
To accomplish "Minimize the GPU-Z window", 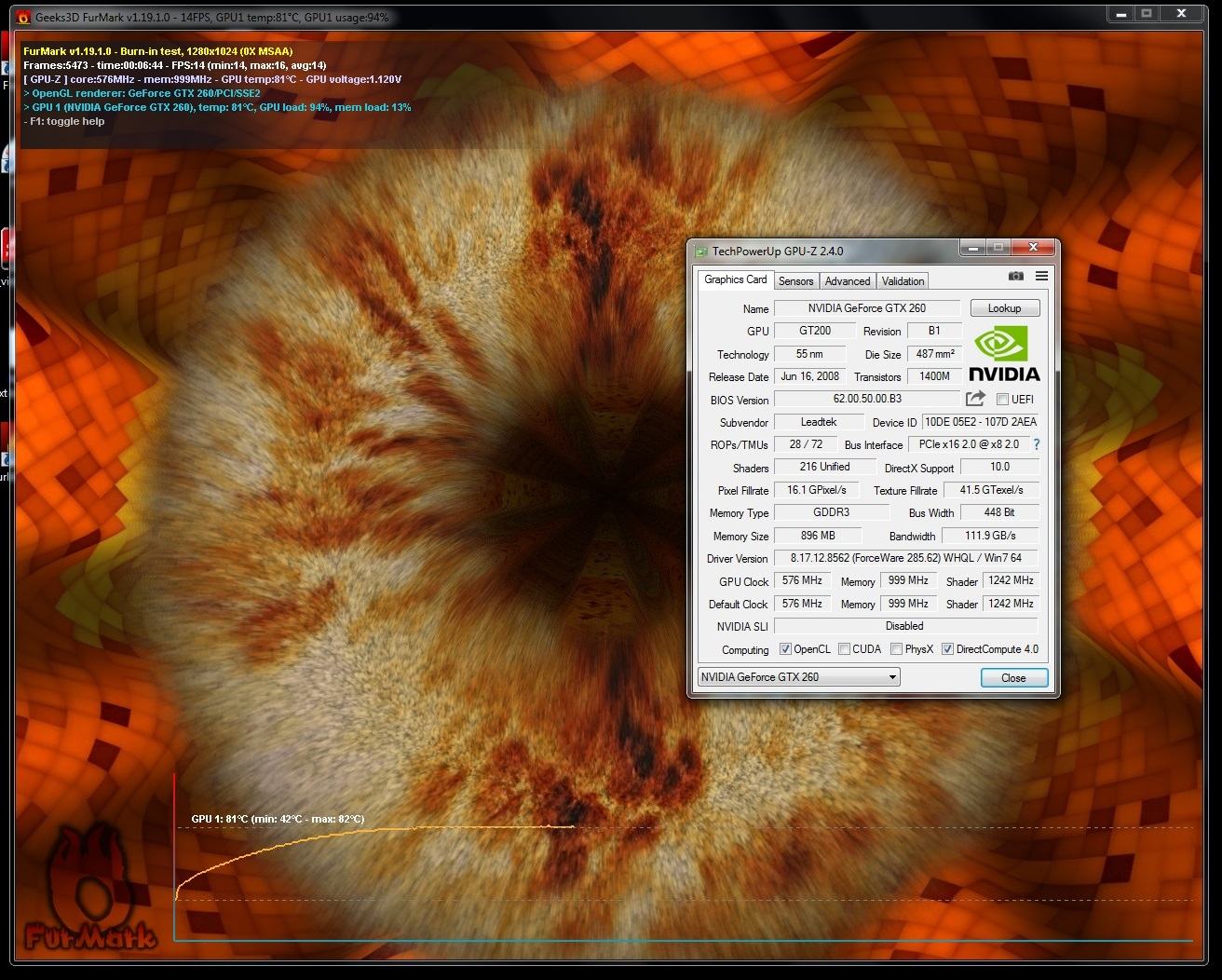I will (974, 248).
